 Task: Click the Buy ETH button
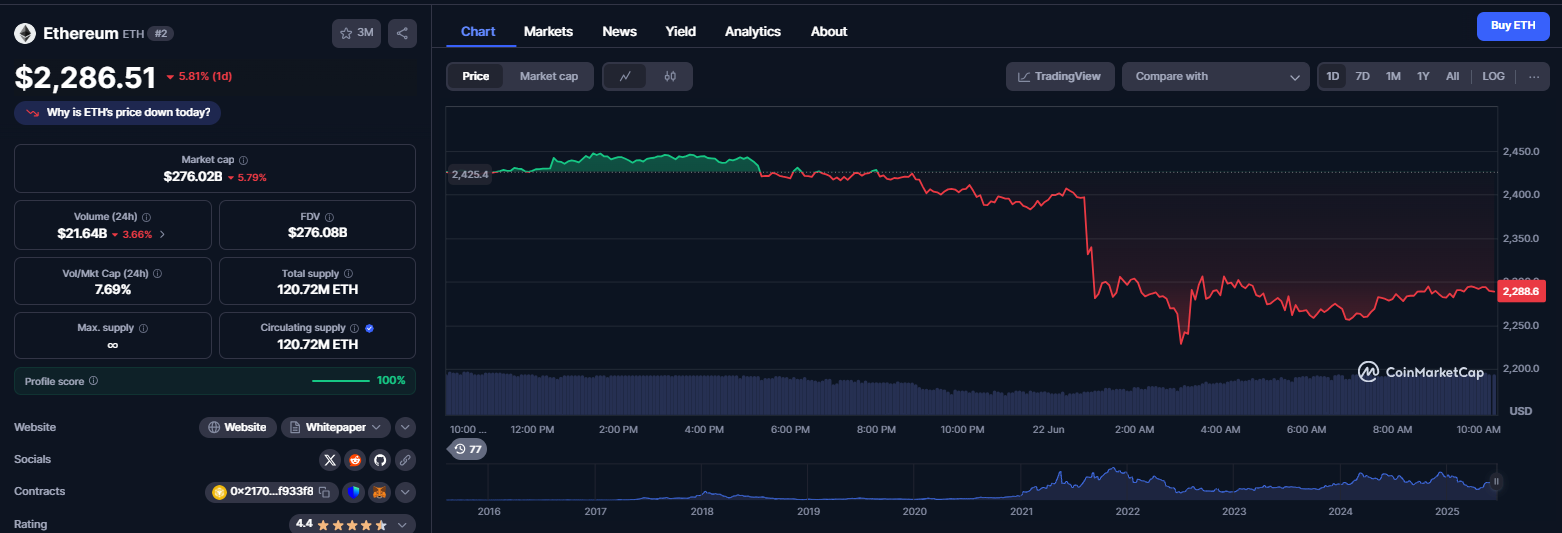coord(1513,25)
